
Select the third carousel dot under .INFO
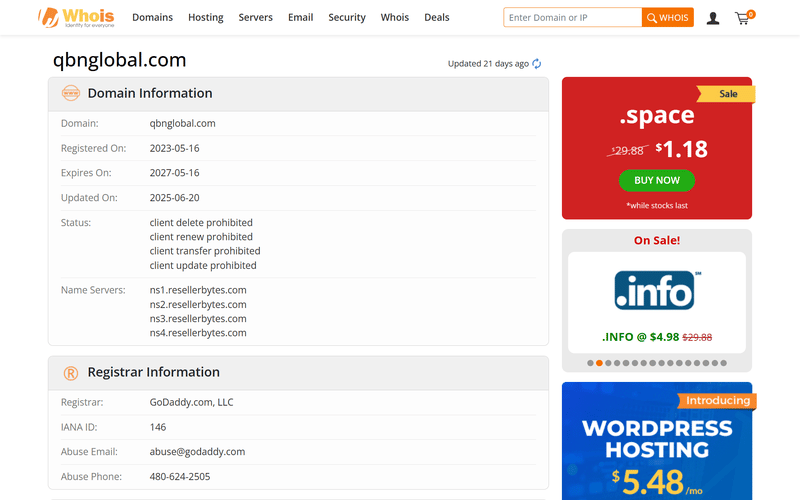[608, 363]
